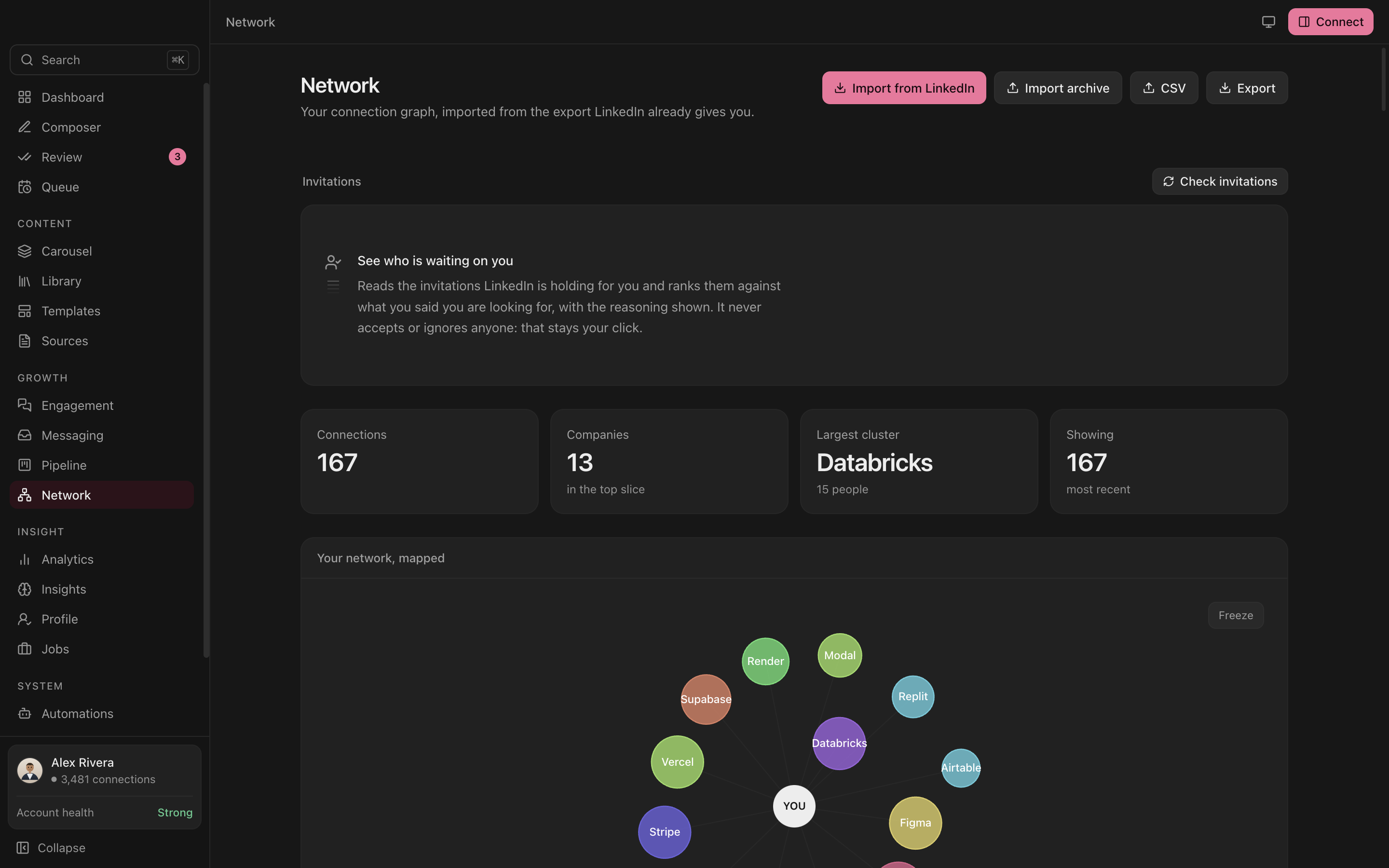Click the Profile person icon
The width and height of the screenshot is (1389, 868).
click(24, 619)
